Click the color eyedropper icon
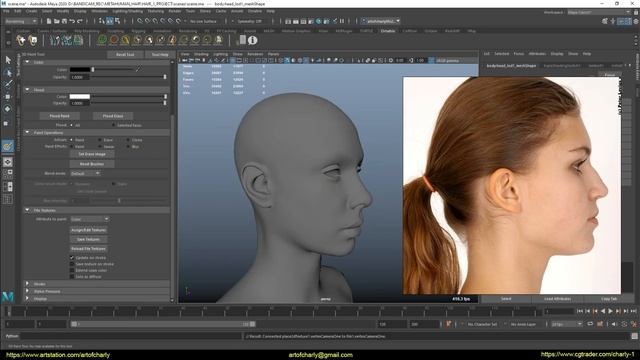 coord(138,69)
